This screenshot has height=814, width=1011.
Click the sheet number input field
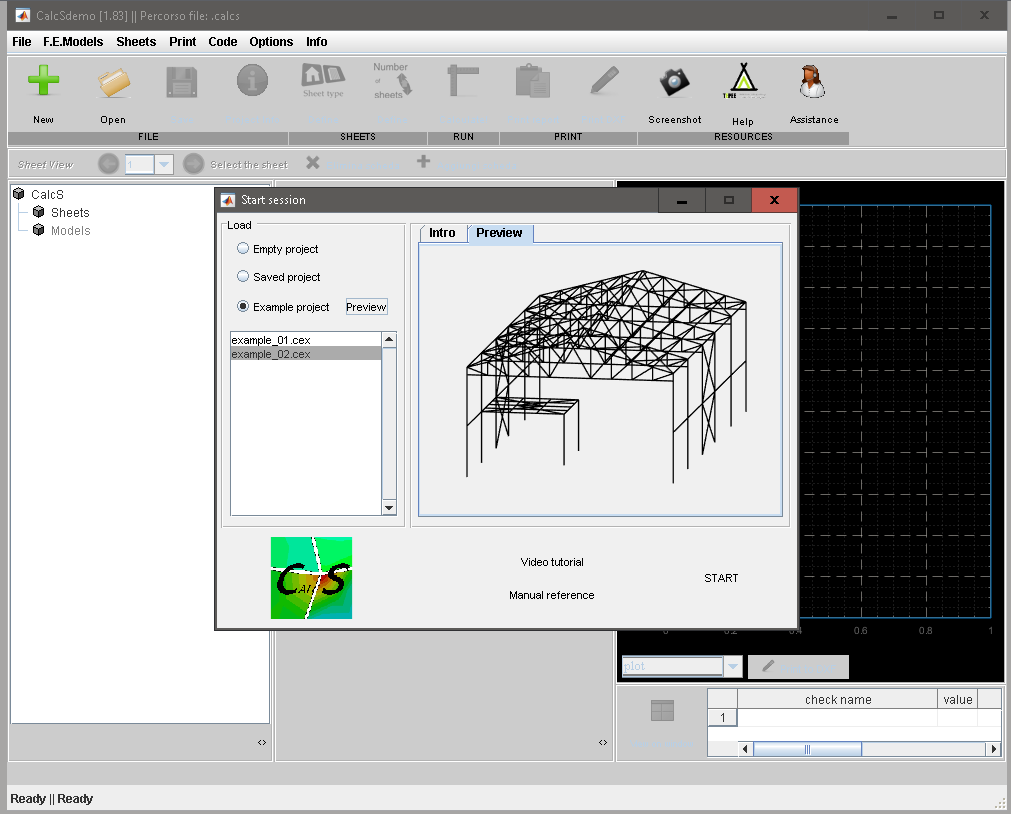(x=140, y=164)
